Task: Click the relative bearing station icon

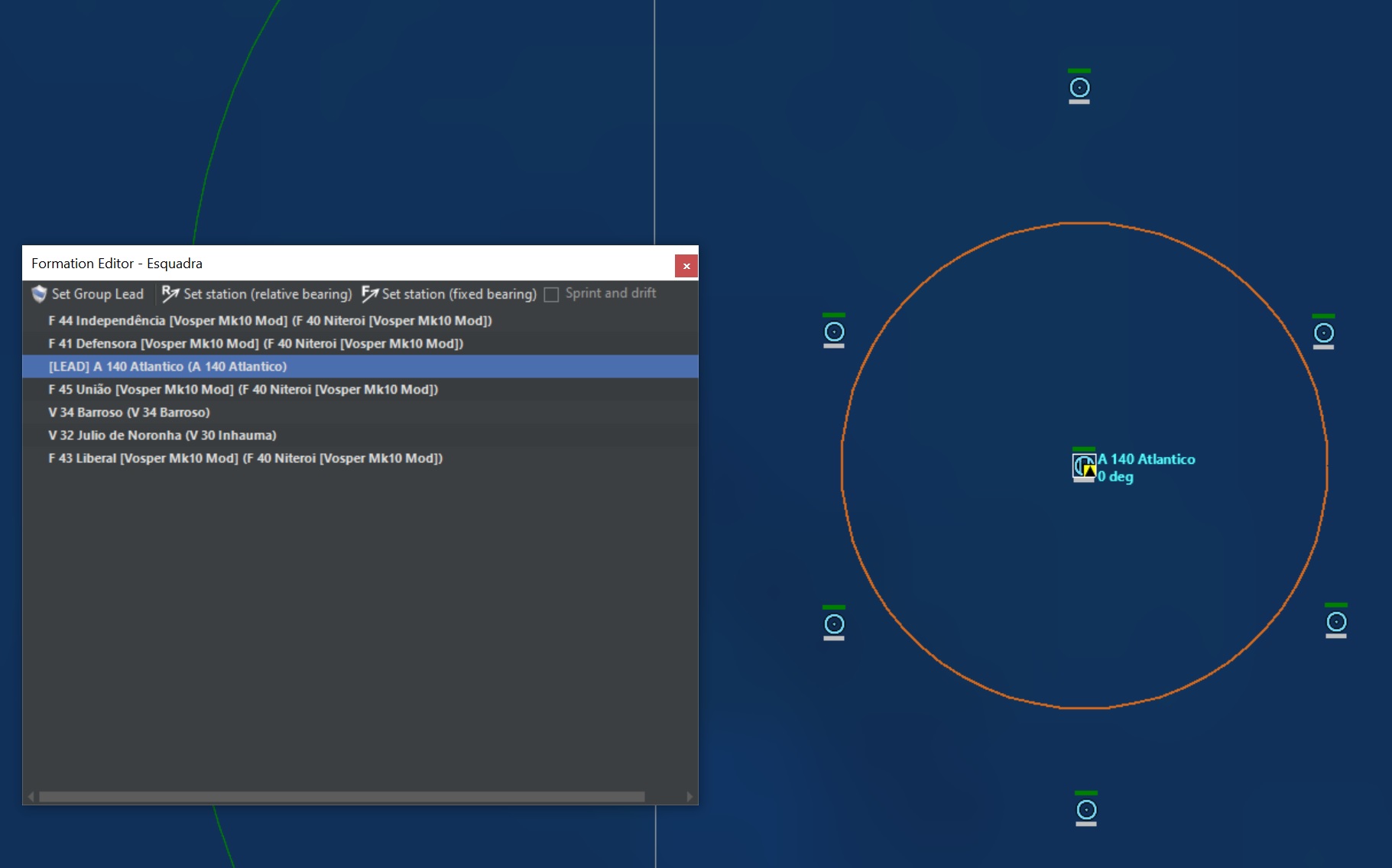Action: pyautogui.click(x=170, y=294)
